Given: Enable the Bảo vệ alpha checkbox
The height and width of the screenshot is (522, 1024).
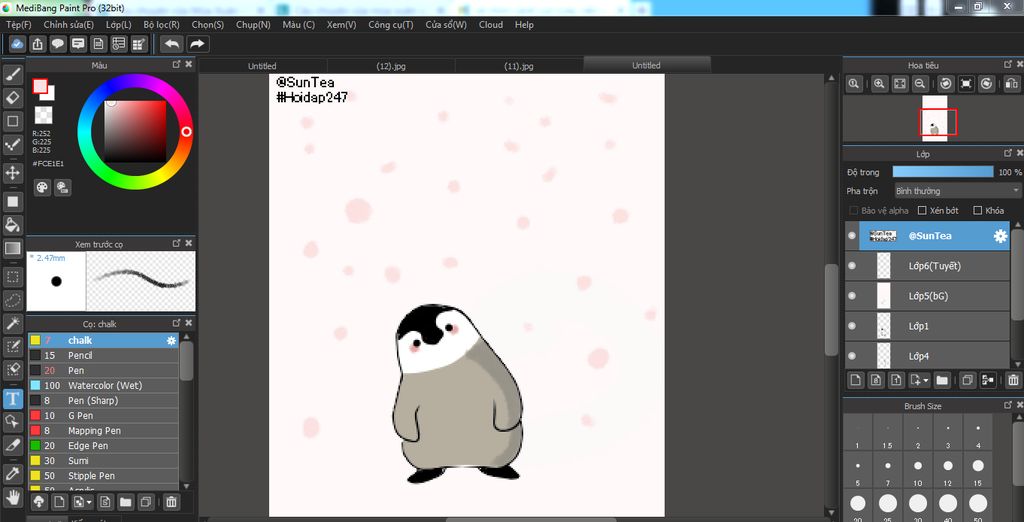Looking at the screenshot, I should (x=854, y=210).
